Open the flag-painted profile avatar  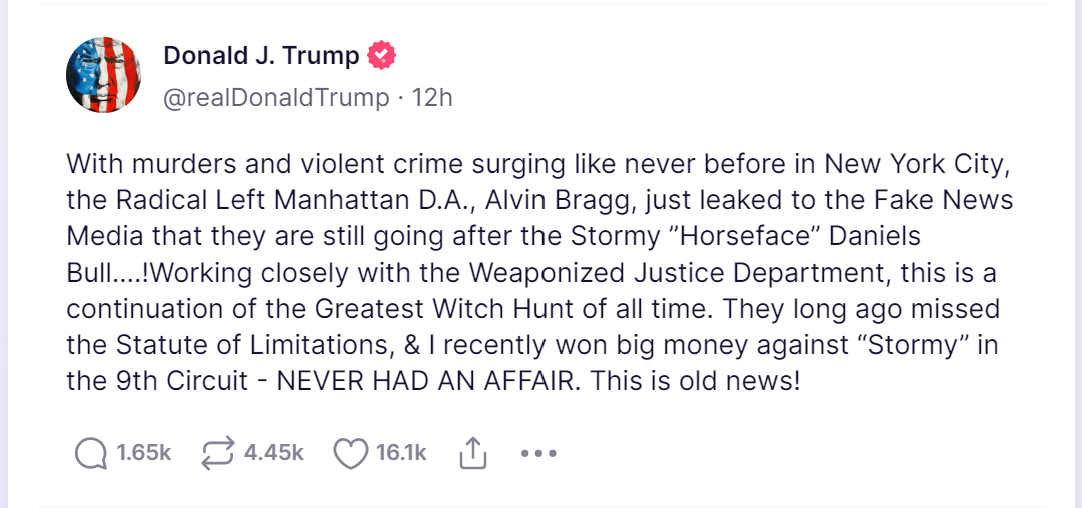101,76
